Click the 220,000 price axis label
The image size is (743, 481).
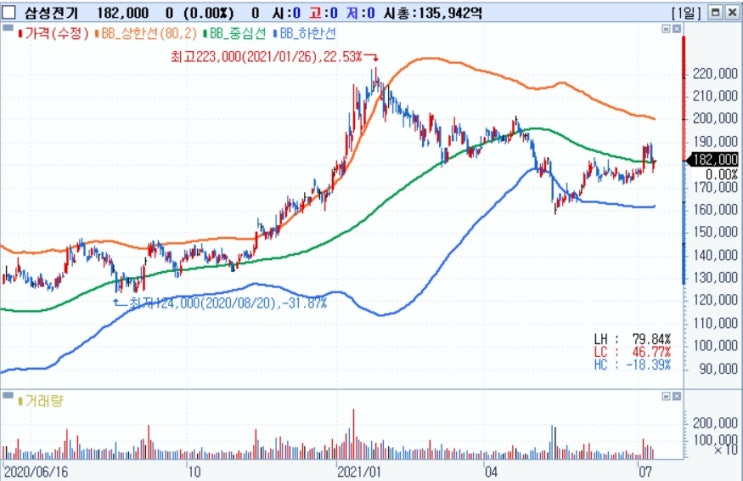(715, 73)
